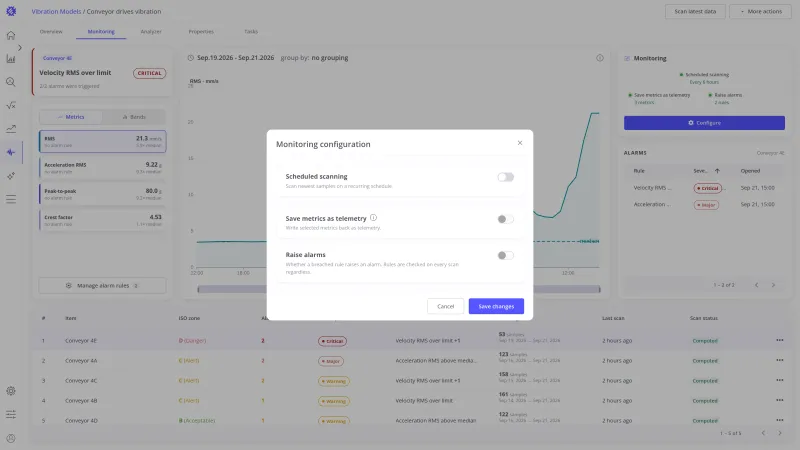
Task: Open the square root calculations icon
Action: click(x=11, y=106)
